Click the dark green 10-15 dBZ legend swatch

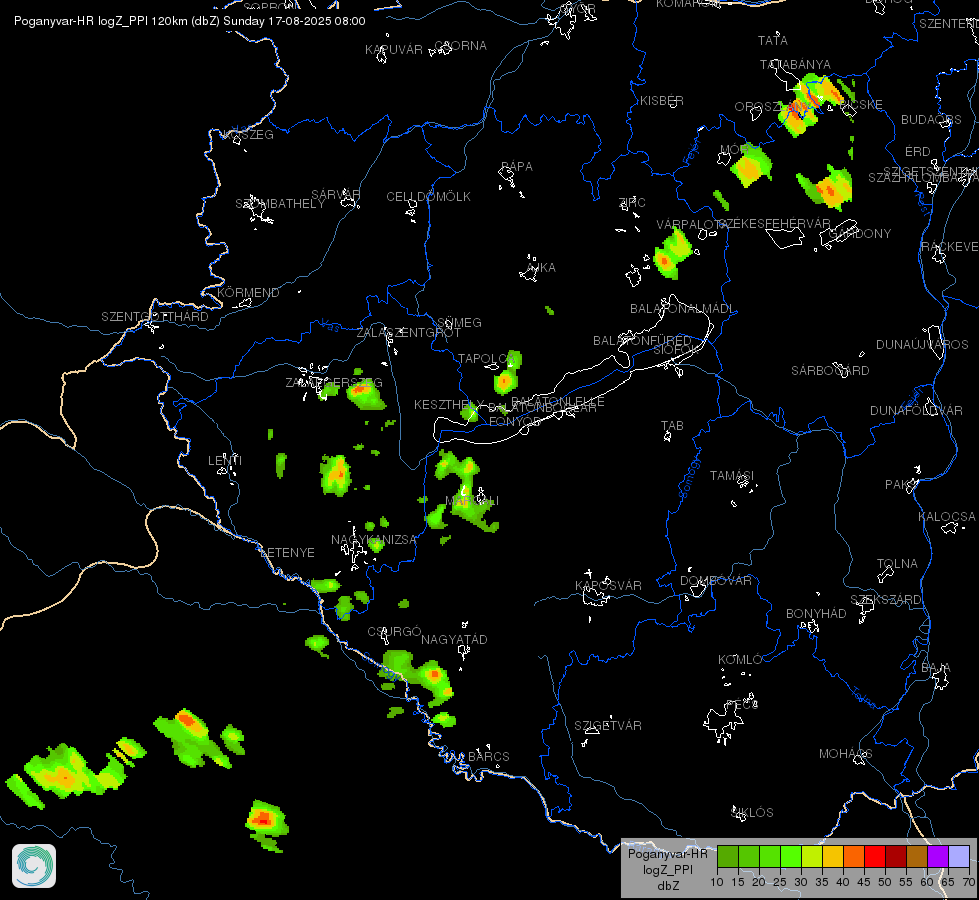[727, 857]
